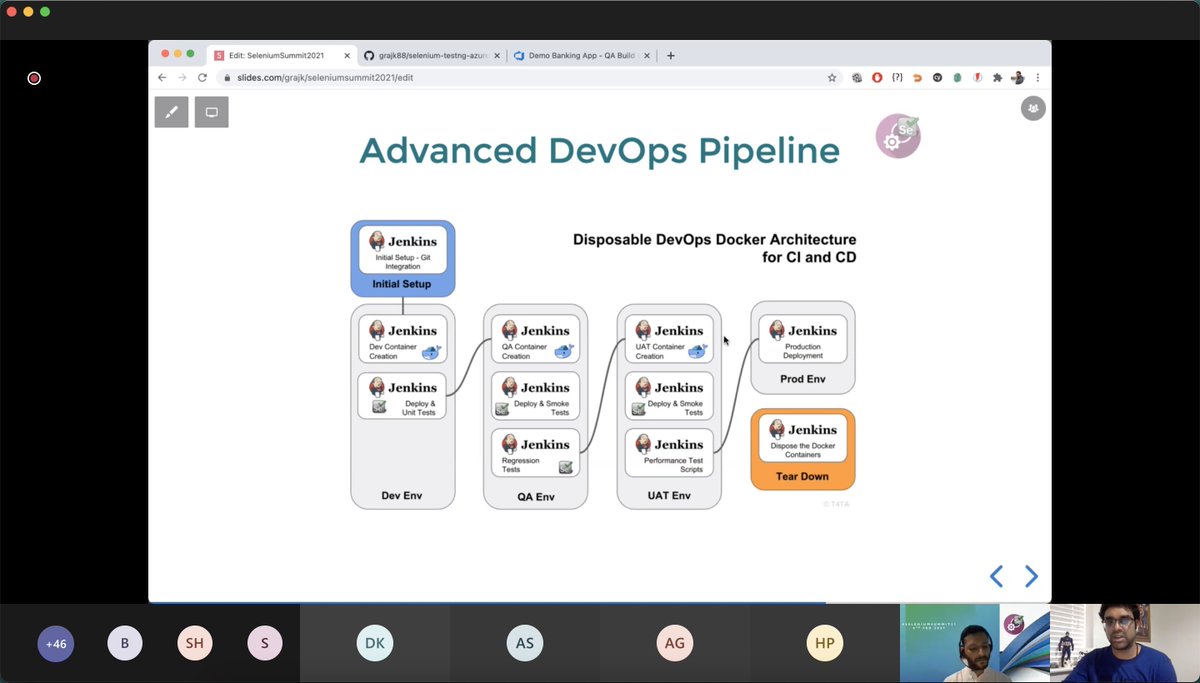Click the Production Deployment Jenkins box
The height and width of the screenshot is (683, 1200).
(803, 339)
